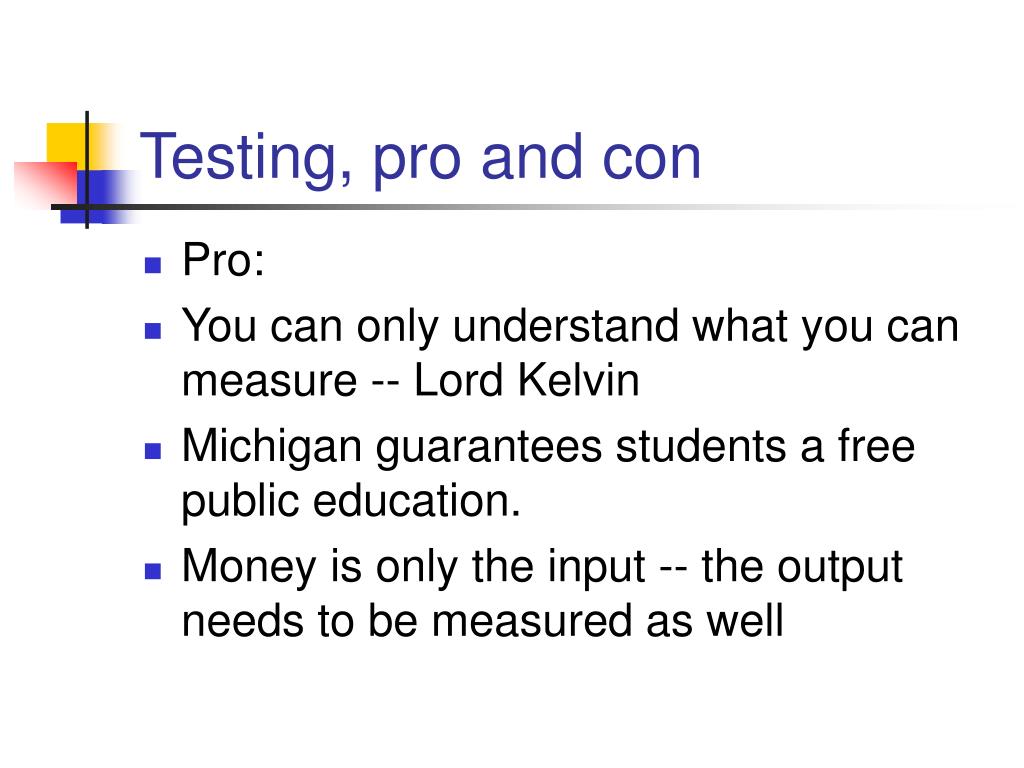
Task: Click the word 'Michigan' in third bullet
Action: [272, 447]
